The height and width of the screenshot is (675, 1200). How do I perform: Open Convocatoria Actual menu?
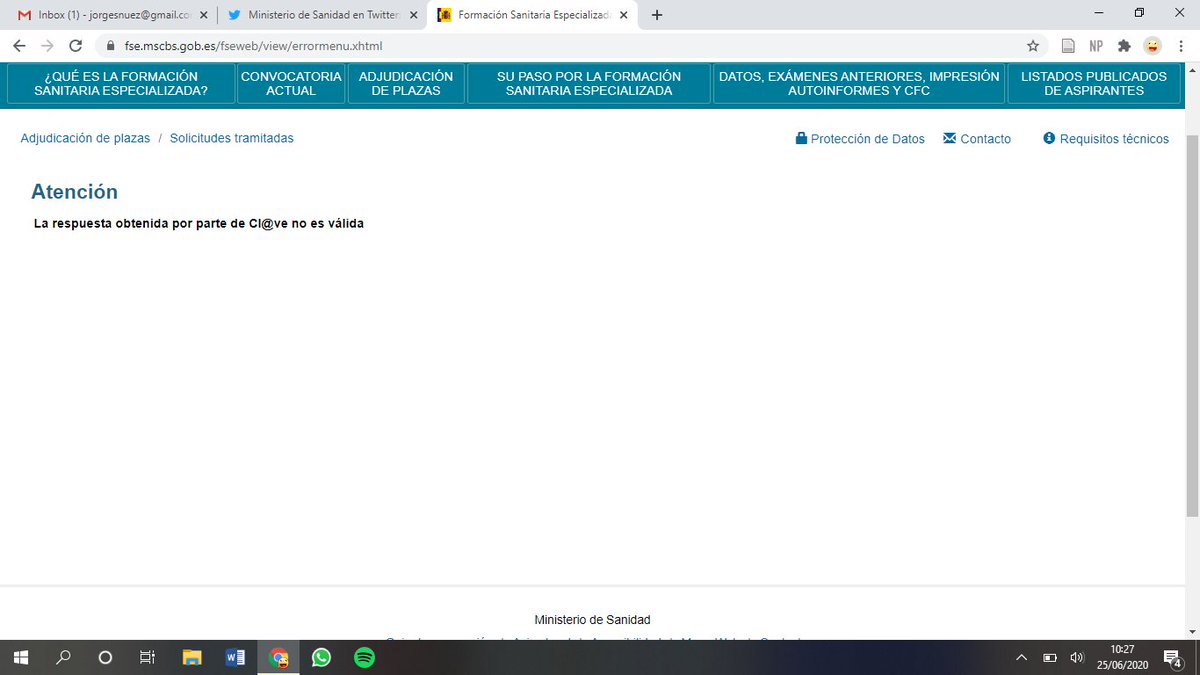[291, 83]
